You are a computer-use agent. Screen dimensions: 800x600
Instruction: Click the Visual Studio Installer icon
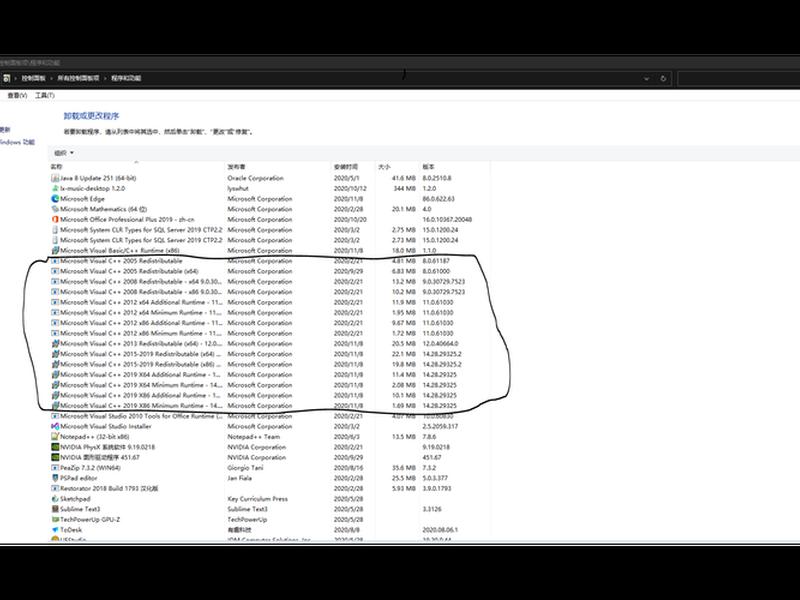point(55,427)
